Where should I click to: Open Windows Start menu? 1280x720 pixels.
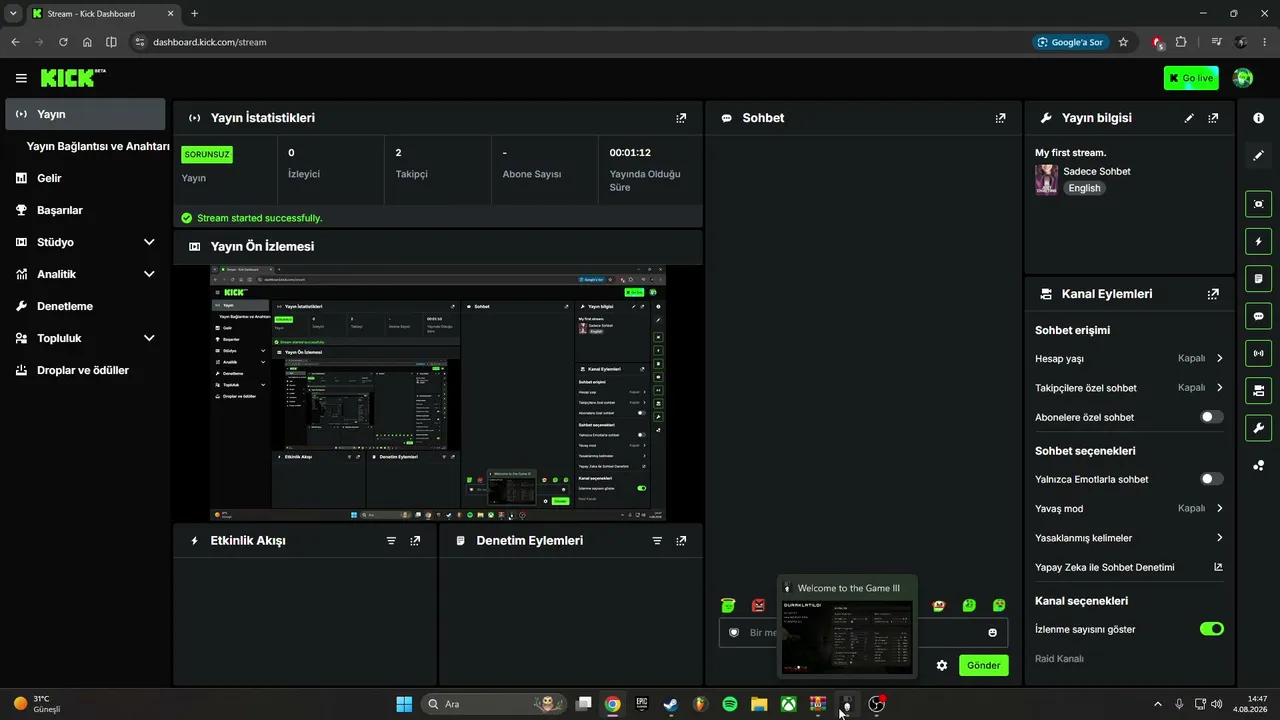coord(404,704)
